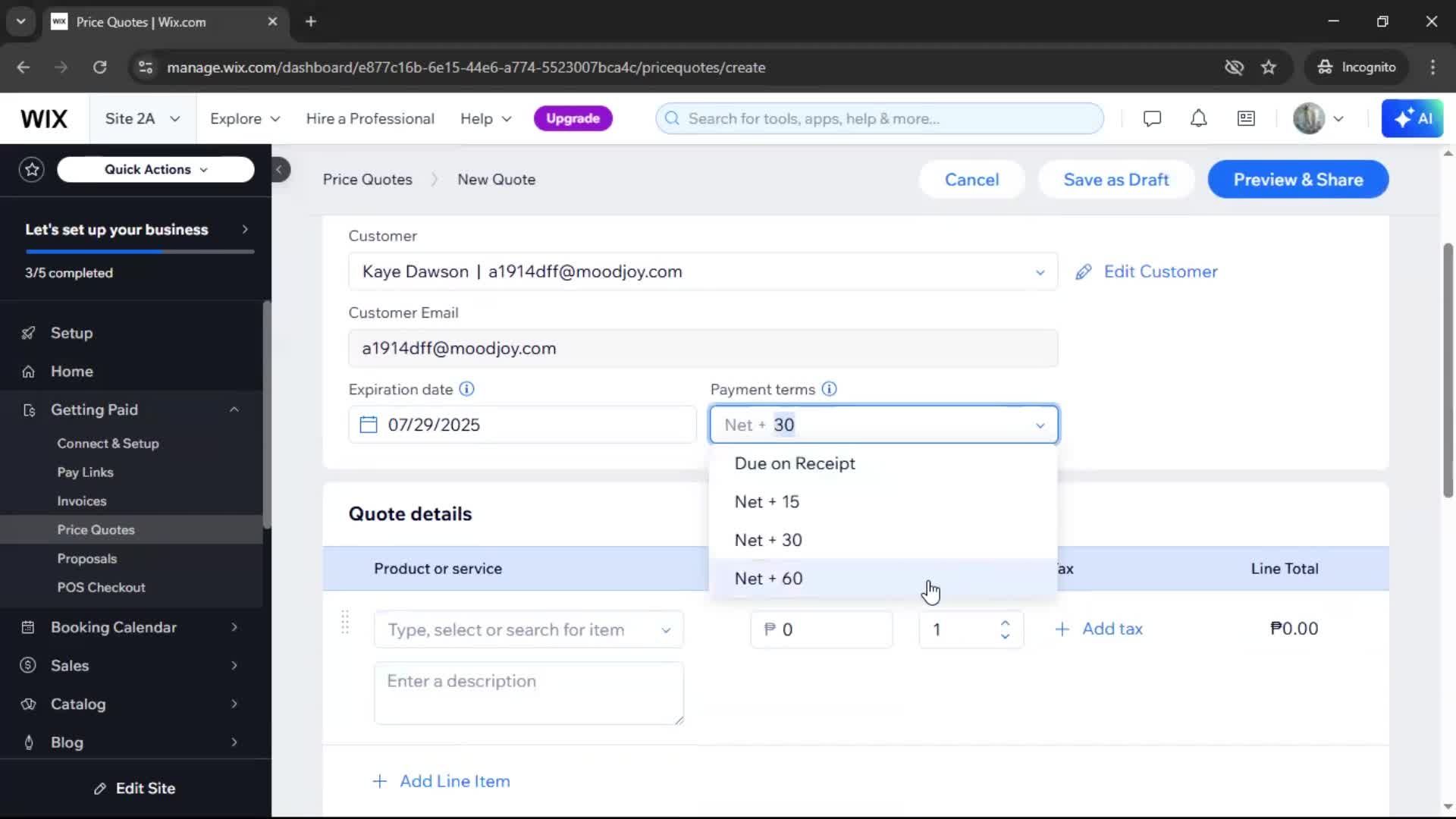Open Pay Links page
1456x819 pixels.
click(x=85, y=472)
